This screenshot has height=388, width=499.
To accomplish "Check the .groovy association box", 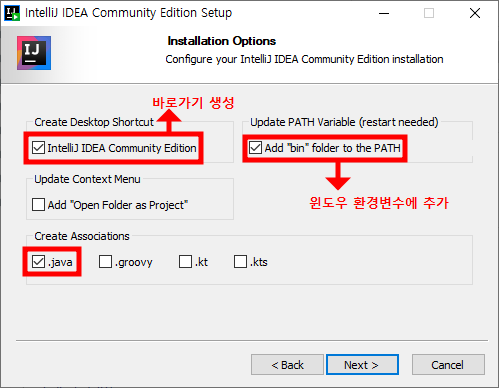I will [105, 262].
